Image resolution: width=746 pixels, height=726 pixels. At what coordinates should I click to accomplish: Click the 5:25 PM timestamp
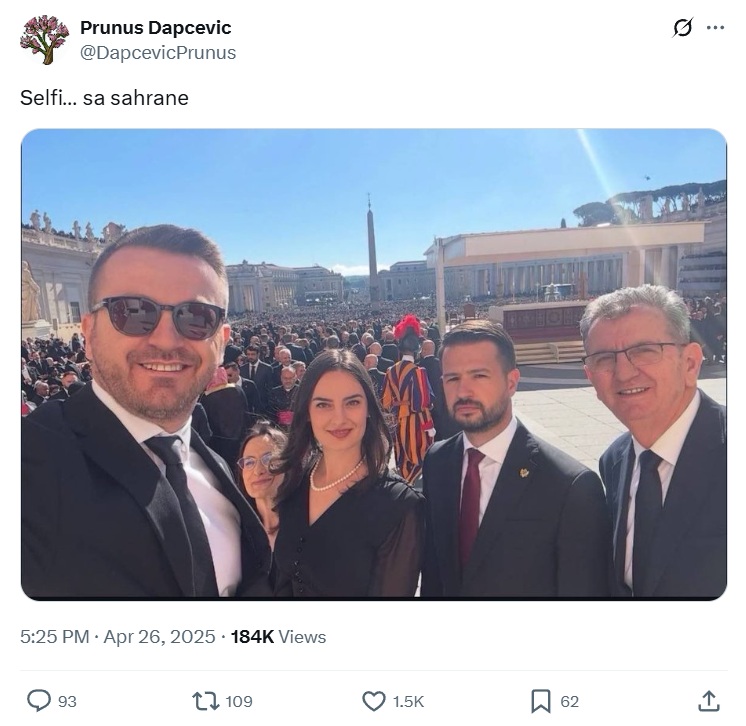click(x=55, y=637)
